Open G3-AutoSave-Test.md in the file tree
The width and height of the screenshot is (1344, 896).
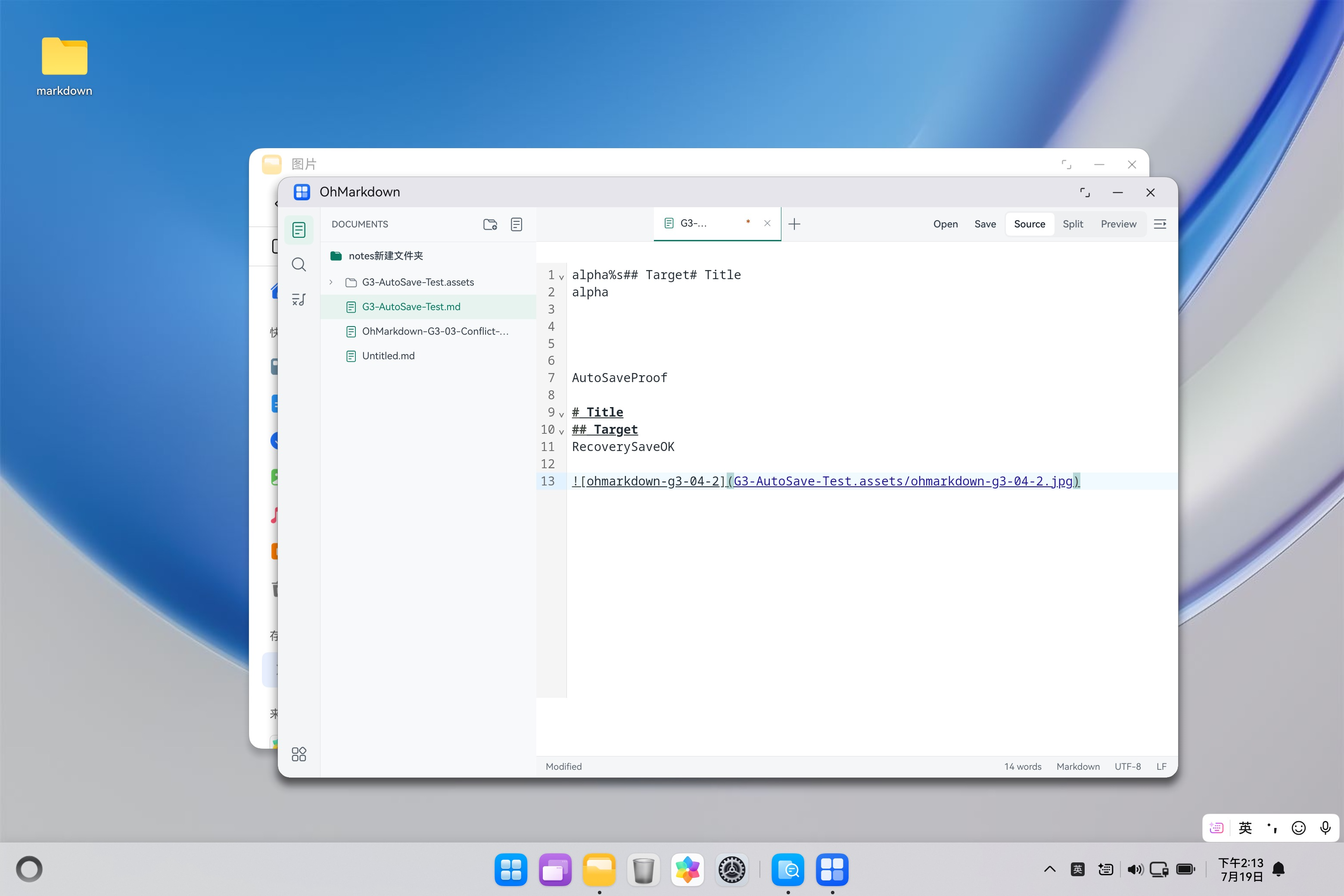click(x=428, y=307)
